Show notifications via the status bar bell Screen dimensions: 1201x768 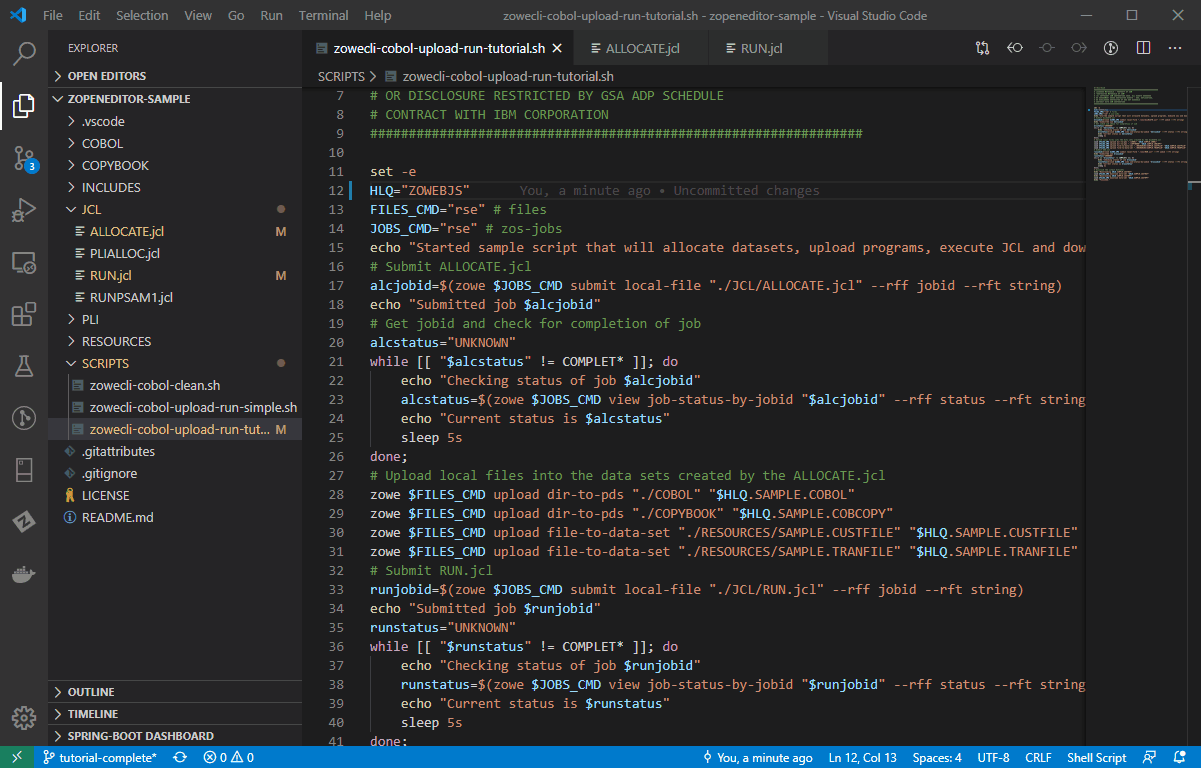point(1178,757)
